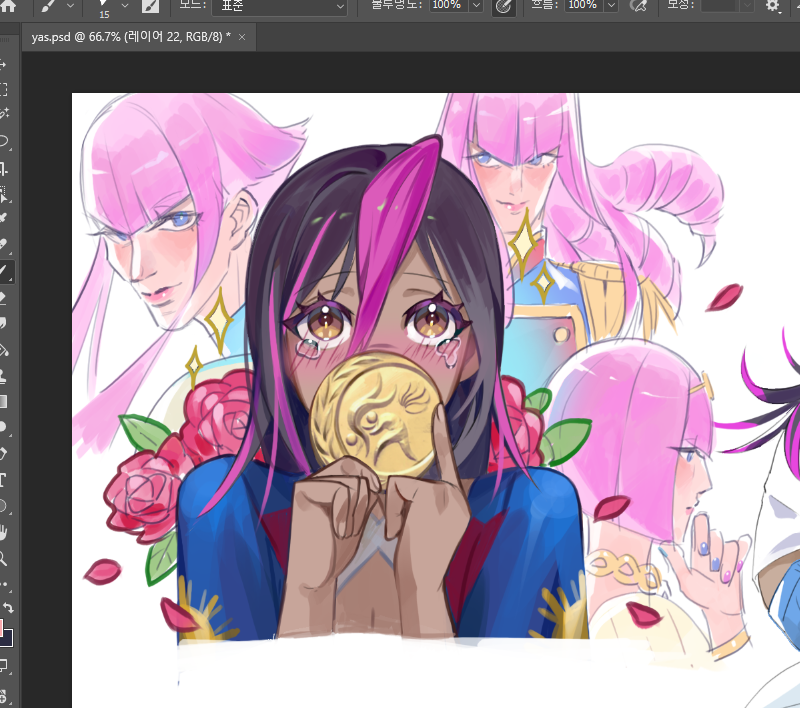Screen dimensions: 800x708
Task: Select the Dodge tool
Action: point(4,427)
